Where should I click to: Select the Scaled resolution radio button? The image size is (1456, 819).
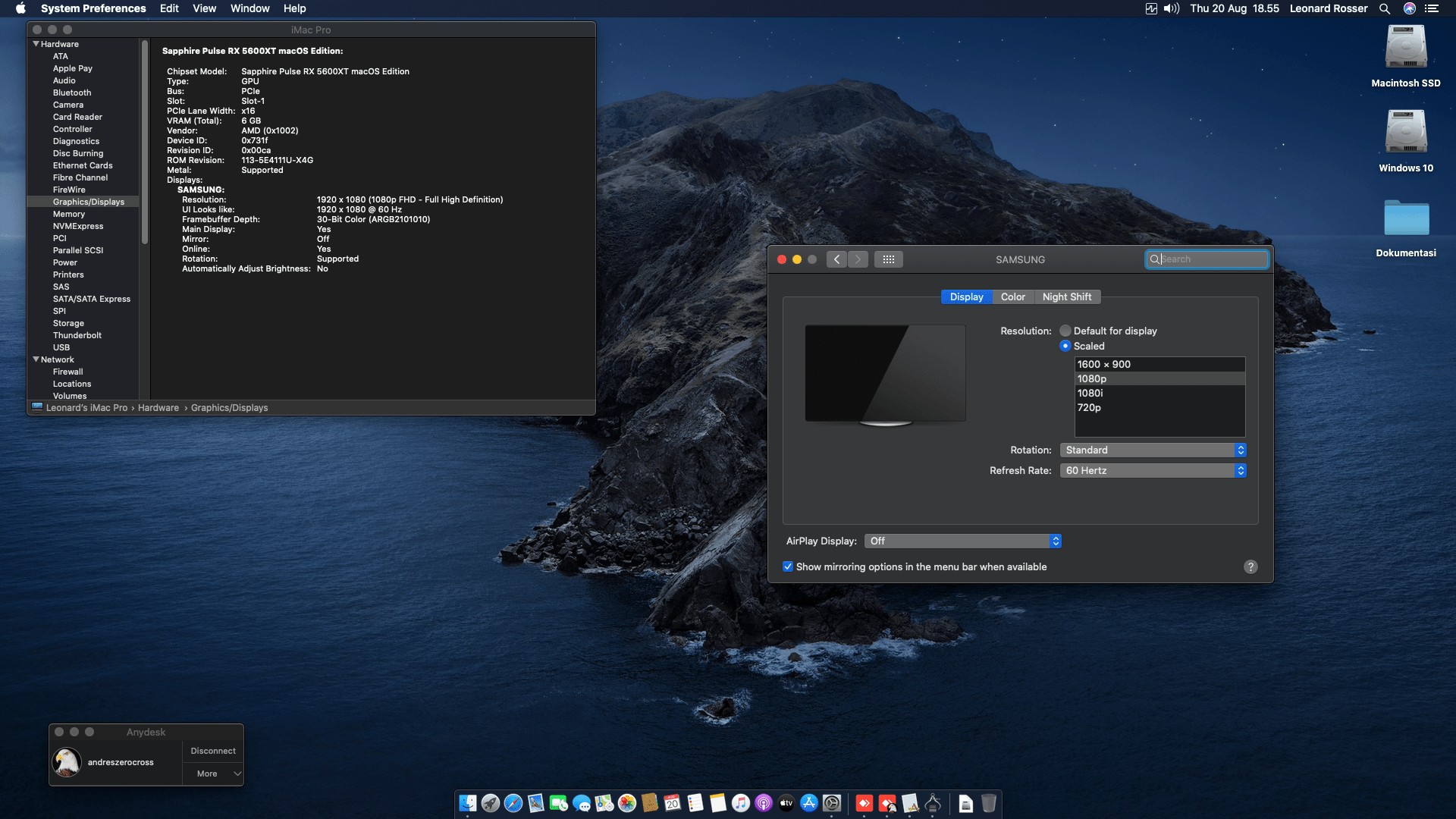[x=1065, y=346]
